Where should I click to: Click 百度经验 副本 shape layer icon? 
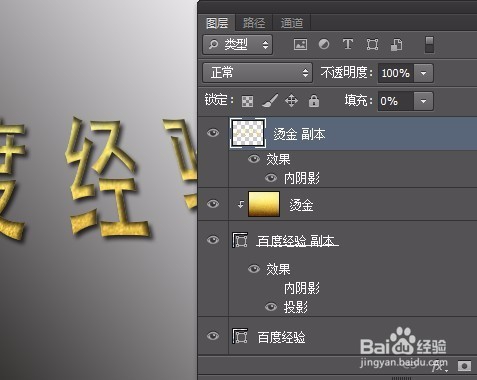coord(240,240)
